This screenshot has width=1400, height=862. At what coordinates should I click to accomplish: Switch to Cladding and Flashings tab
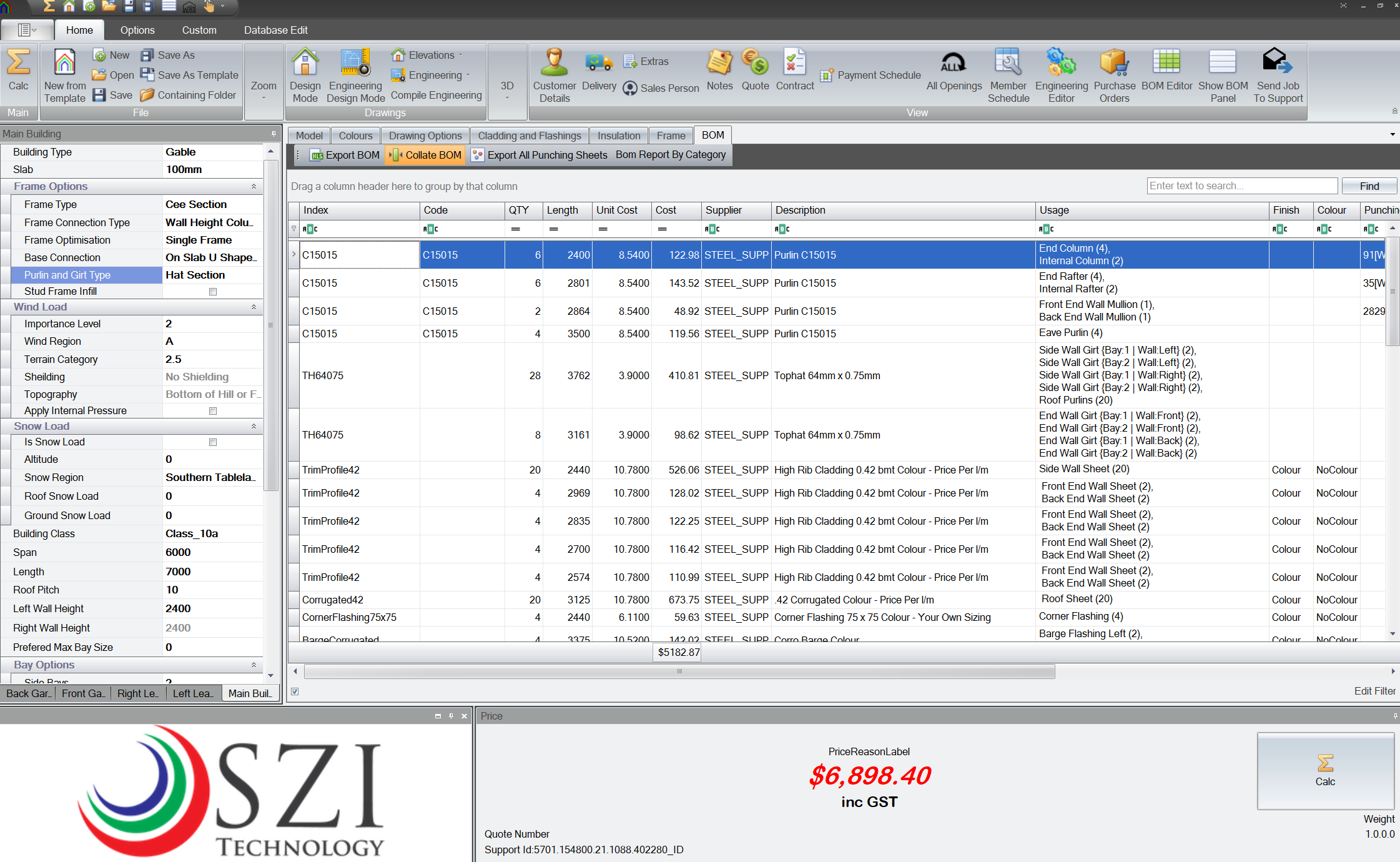click(530, 136)
